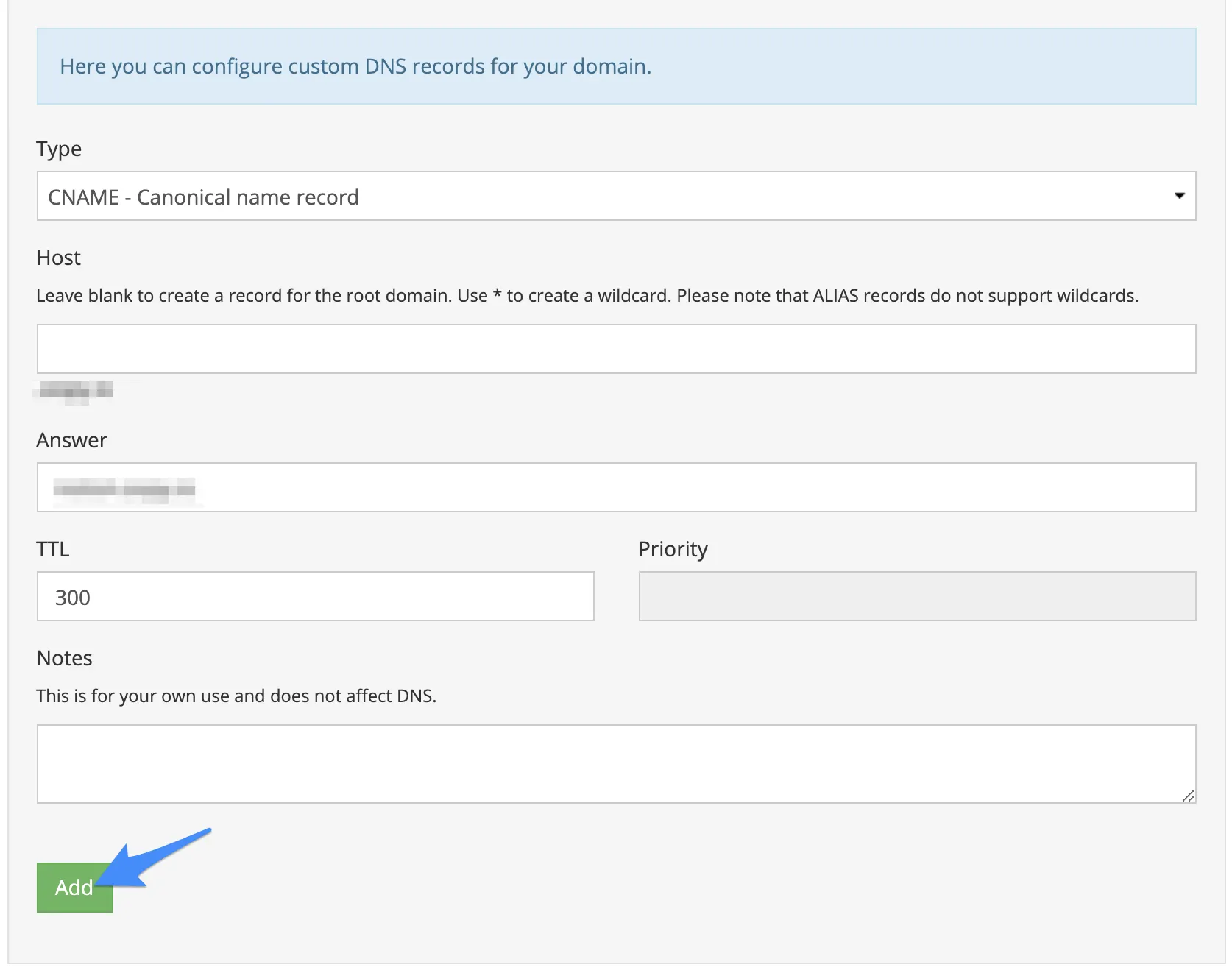This screenshot has height=973, width=1232.
Task: Click the greyed-out Priority field
Action: pyautogui.click(x=916, y=596)
